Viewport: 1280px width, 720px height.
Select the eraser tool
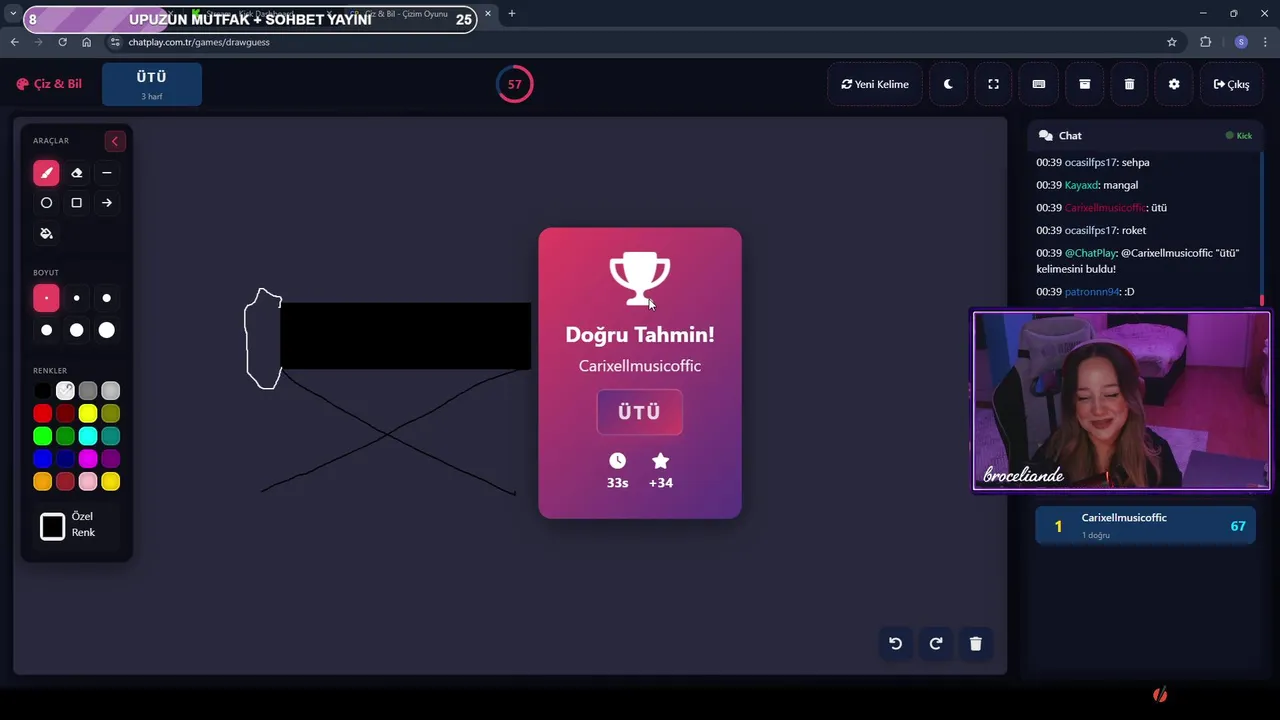coord(76,173)
